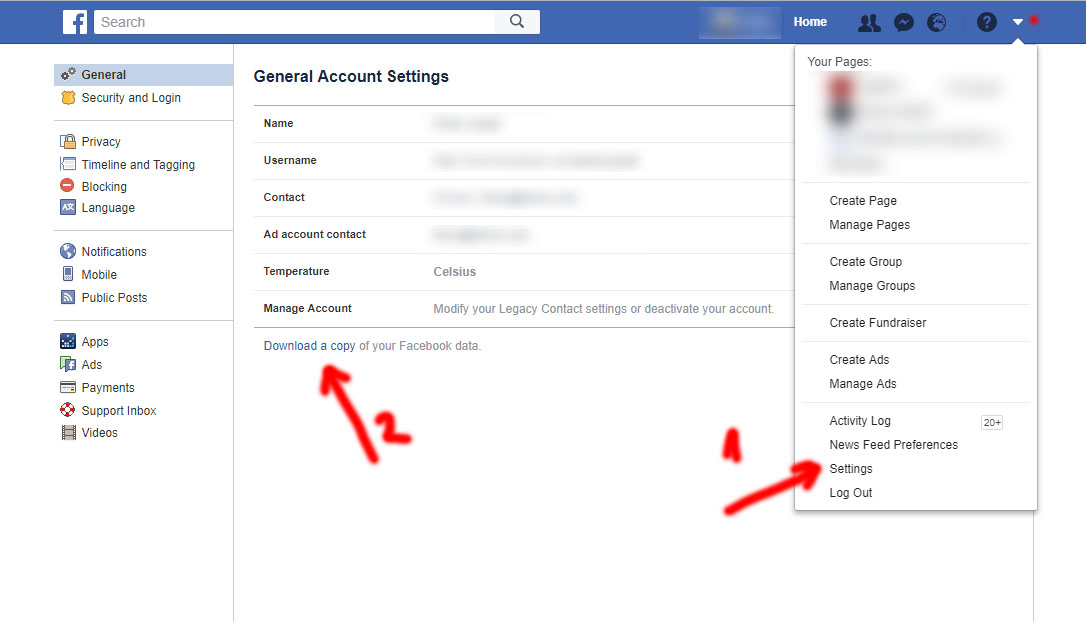Choose Log Out from the menu
This screenshot has width=1086, height=622.
pyautogui.click(x=850, y=492)
